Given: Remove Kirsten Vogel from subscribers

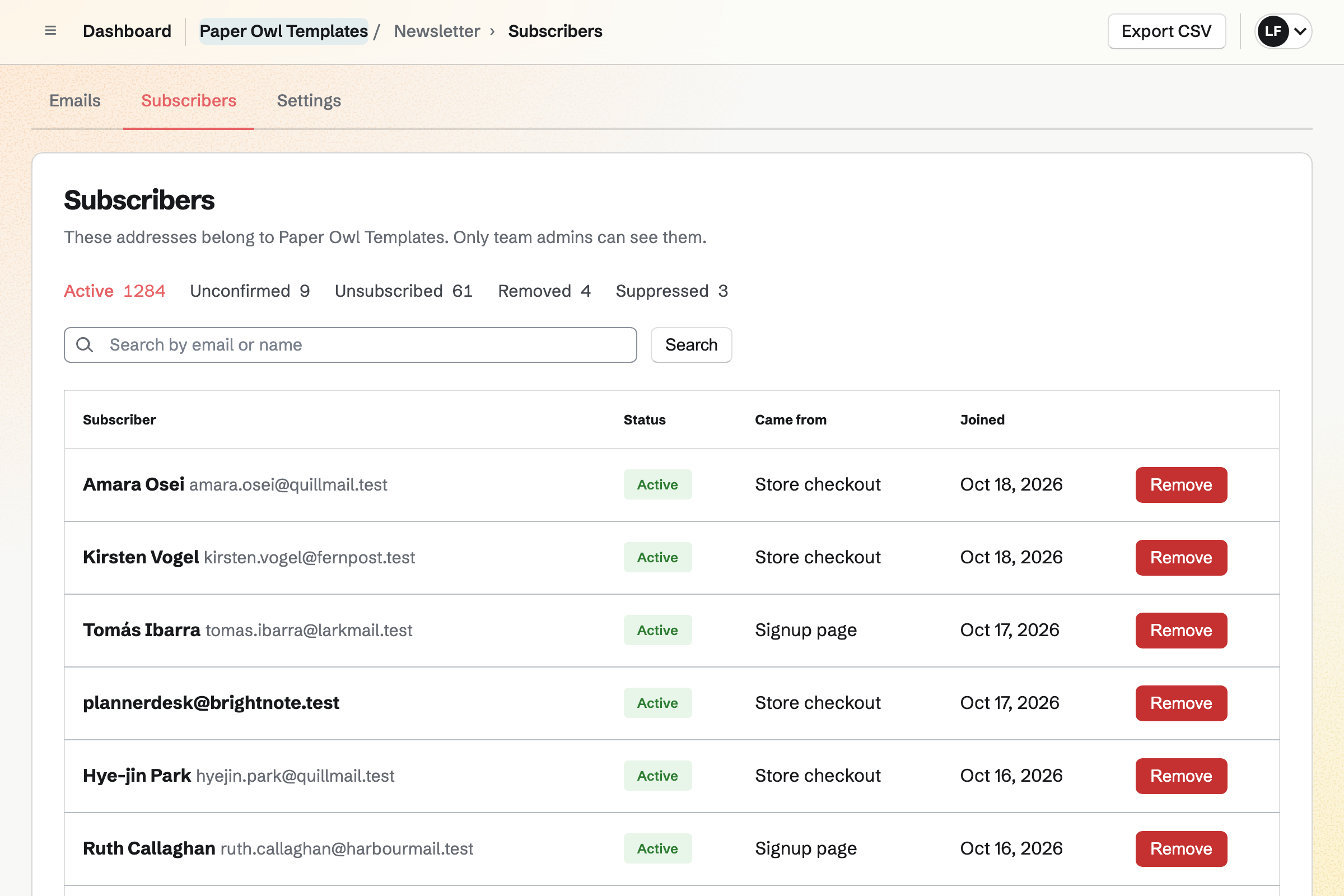Looking at the screenshot, I should click(1180, 557).
